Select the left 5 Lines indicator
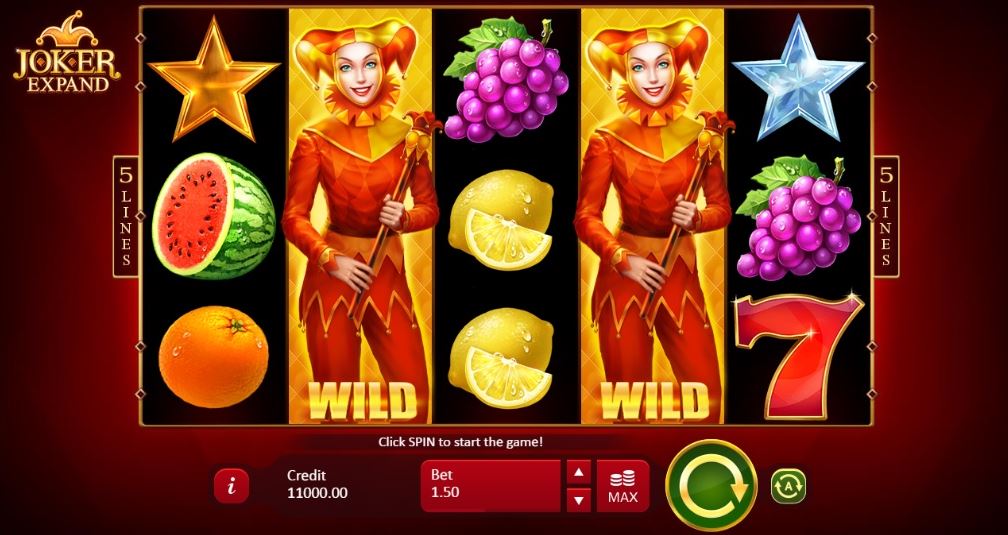The image size is (1008, 535). (126, 217)
